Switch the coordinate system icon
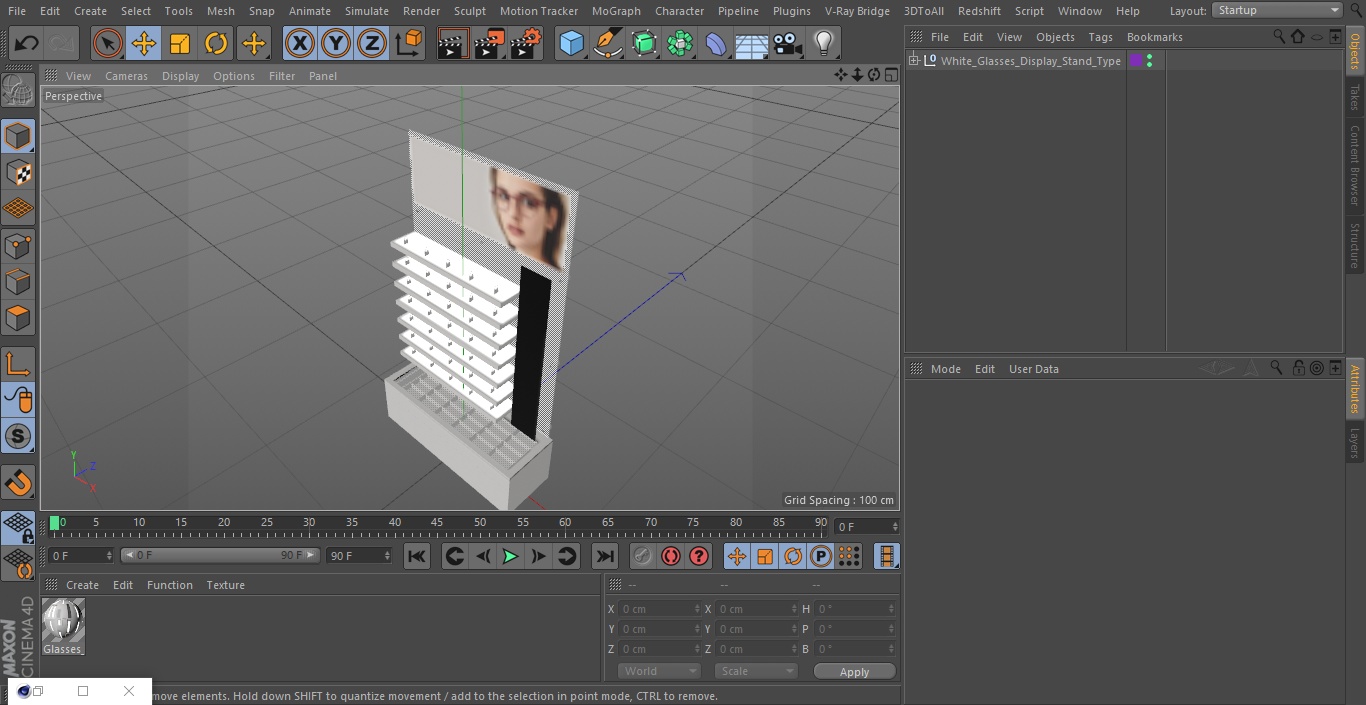The width and height of the screenshot is (1366, 705). pos(408,44)
